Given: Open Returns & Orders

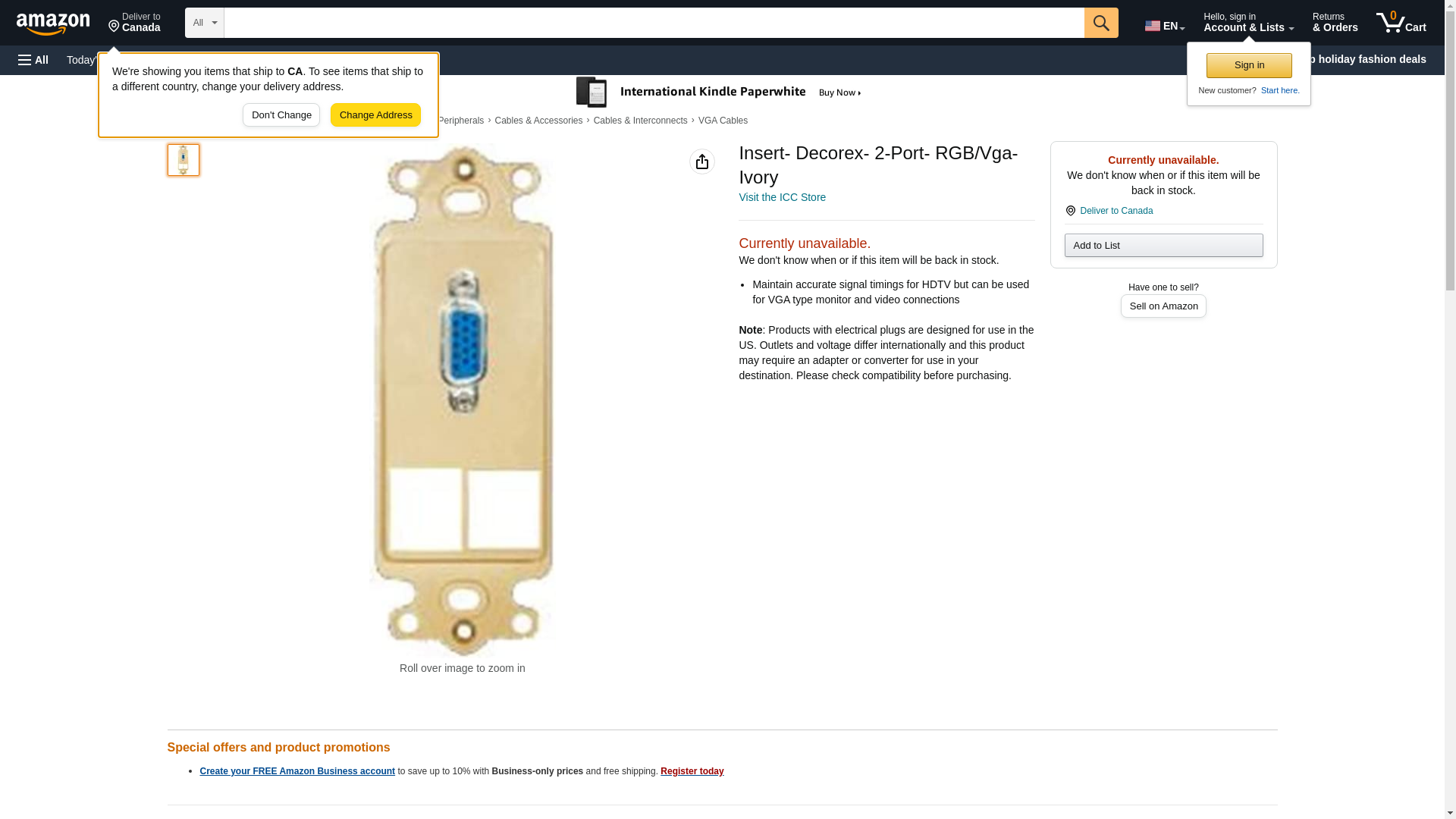Looking at the screenshot, I should 1335,23.
